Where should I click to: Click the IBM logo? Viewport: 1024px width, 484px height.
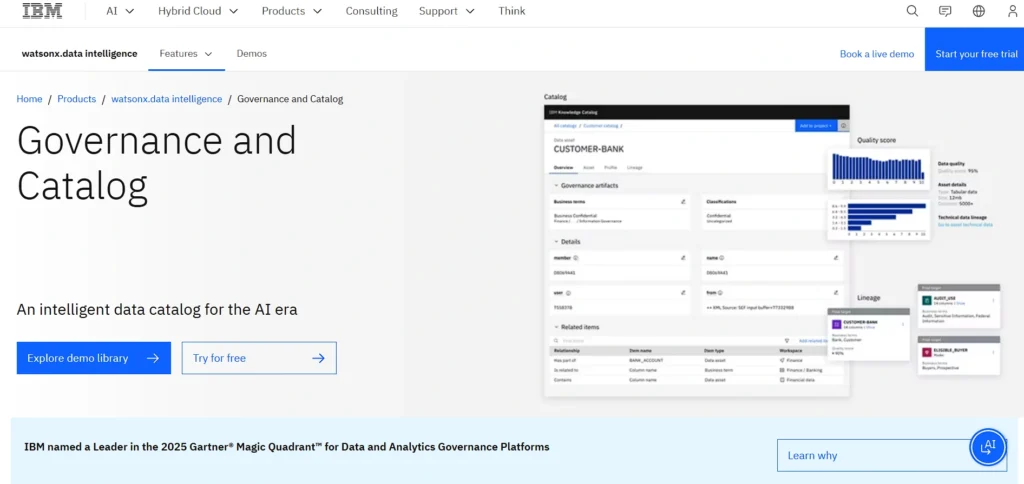click(42, 10)
